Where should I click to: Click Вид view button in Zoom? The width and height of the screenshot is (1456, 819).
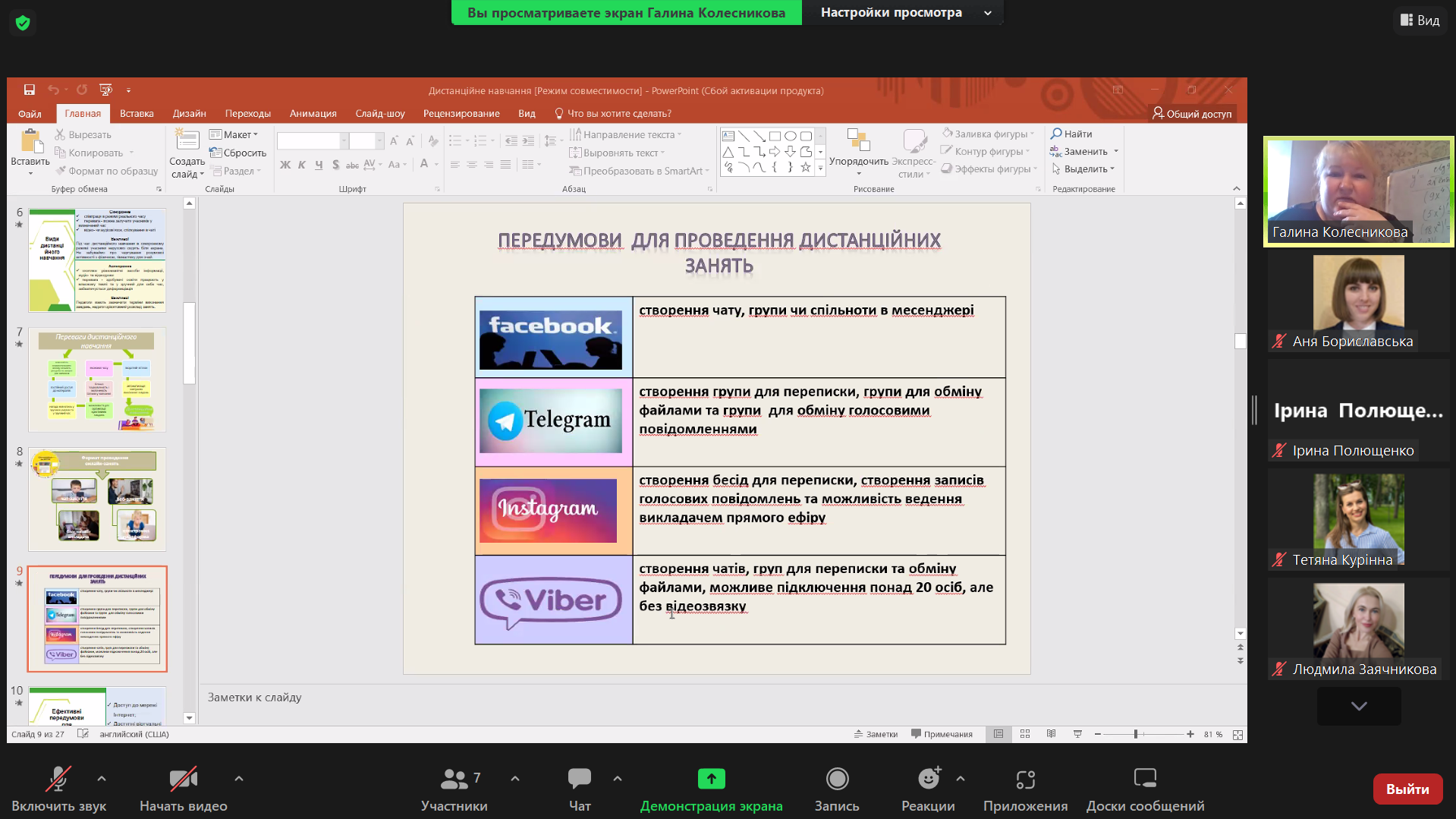click(x=1420, y=20)
